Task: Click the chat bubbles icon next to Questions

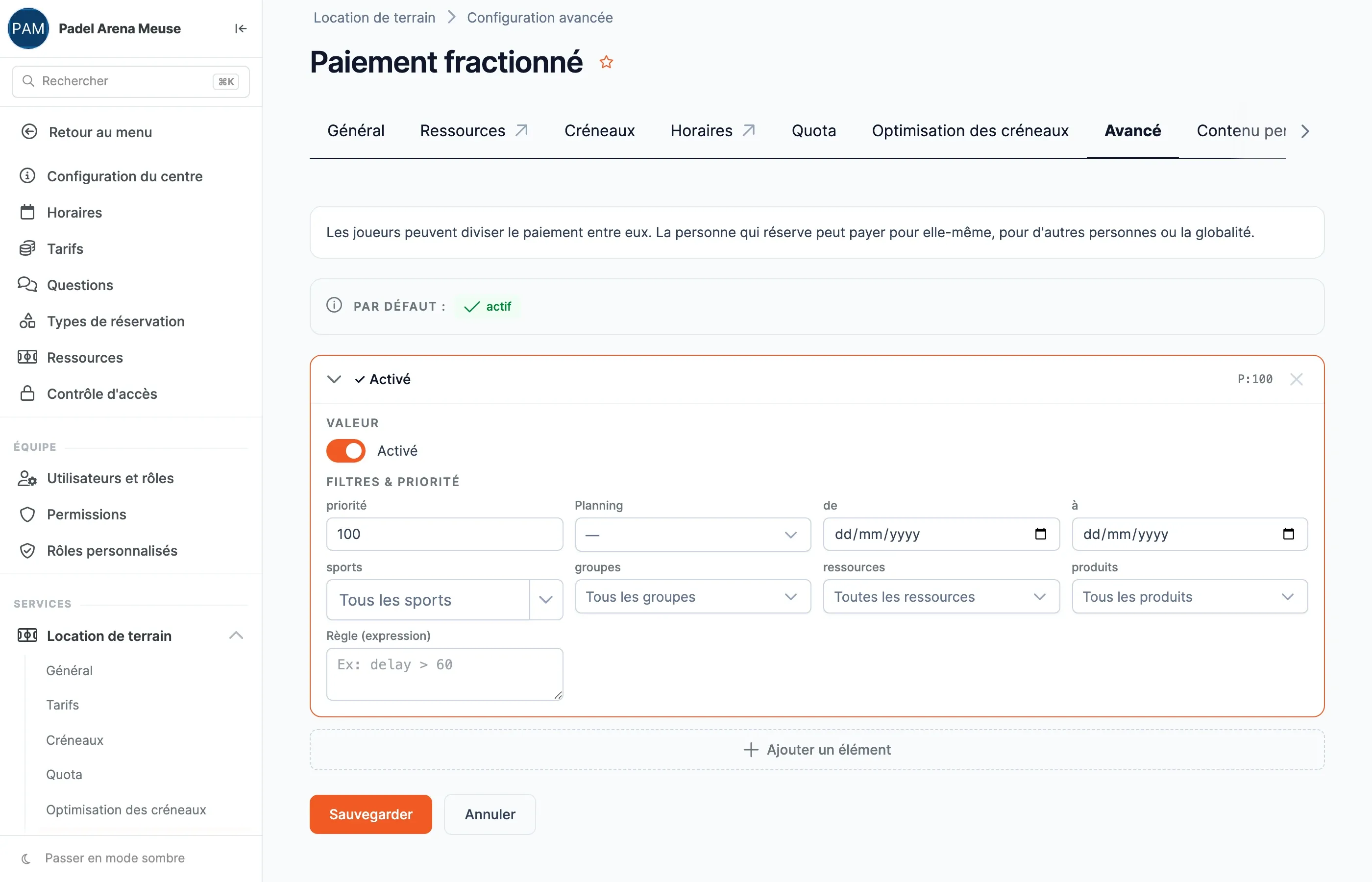Action: (x=27, y=285)
